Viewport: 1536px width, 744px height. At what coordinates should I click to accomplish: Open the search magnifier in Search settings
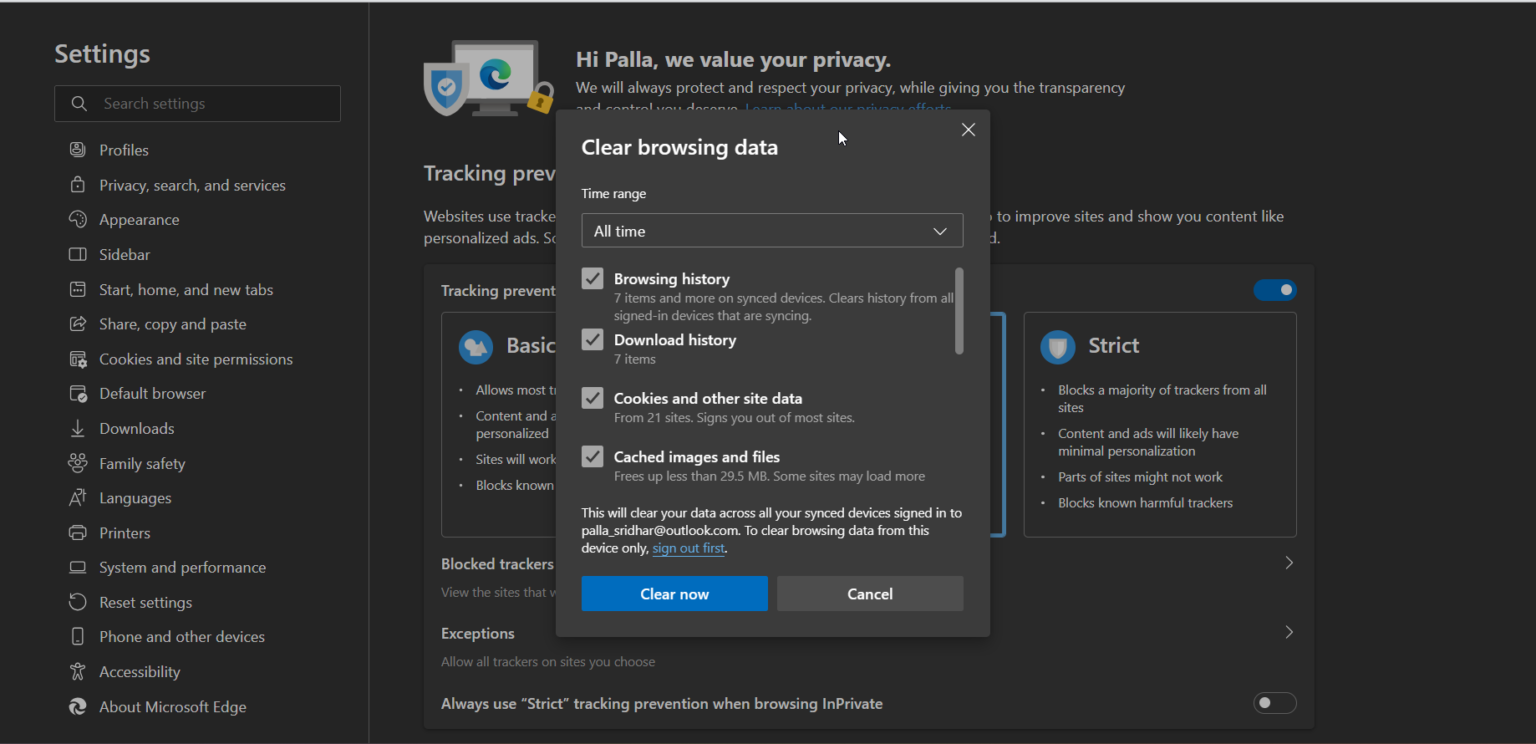[x=79, y=103]
